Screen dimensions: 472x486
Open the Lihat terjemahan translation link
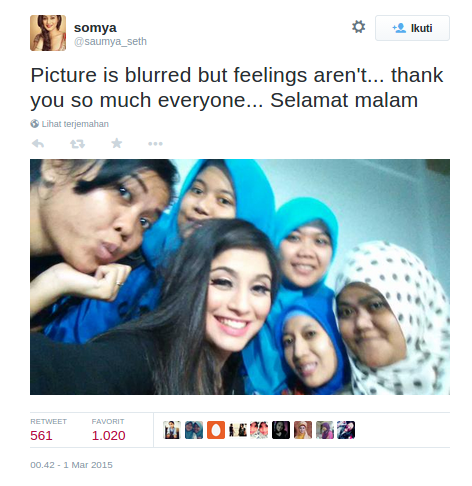(x=75, y=124)
